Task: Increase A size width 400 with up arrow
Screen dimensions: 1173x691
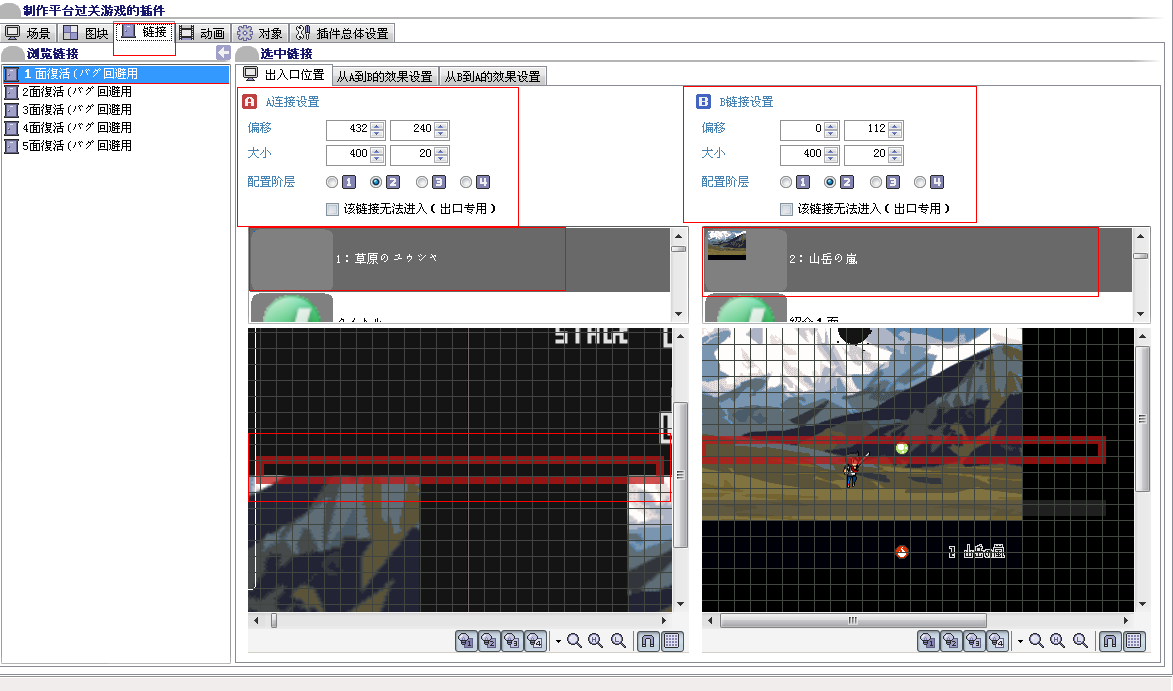Action: 377,150
